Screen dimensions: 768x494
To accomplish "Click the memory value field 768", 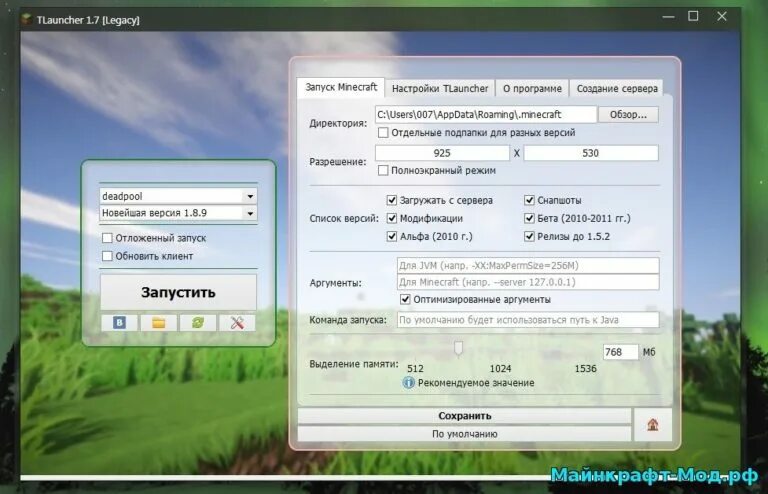I will (621, 352).
